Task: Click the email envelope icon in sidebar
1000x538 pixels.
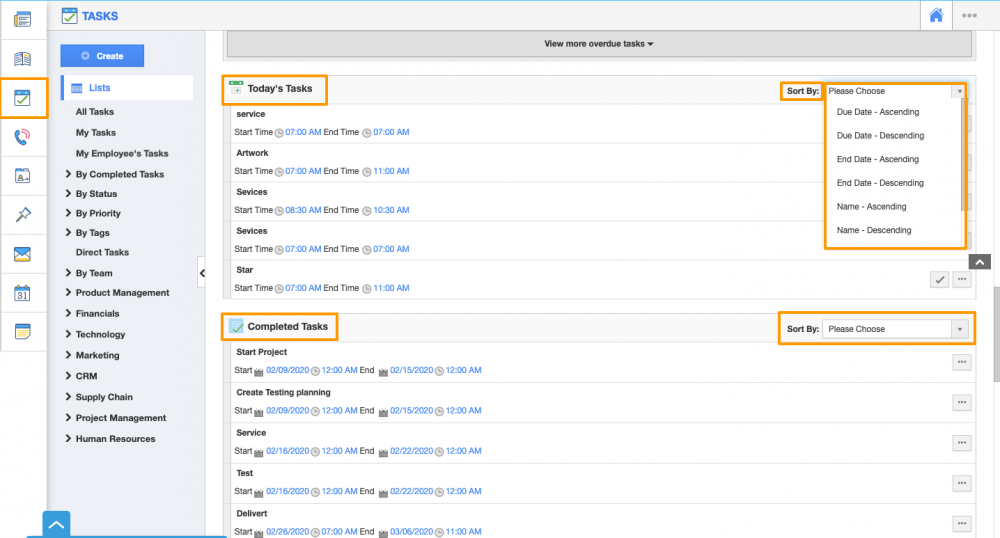Action: [x=23, y=254]
